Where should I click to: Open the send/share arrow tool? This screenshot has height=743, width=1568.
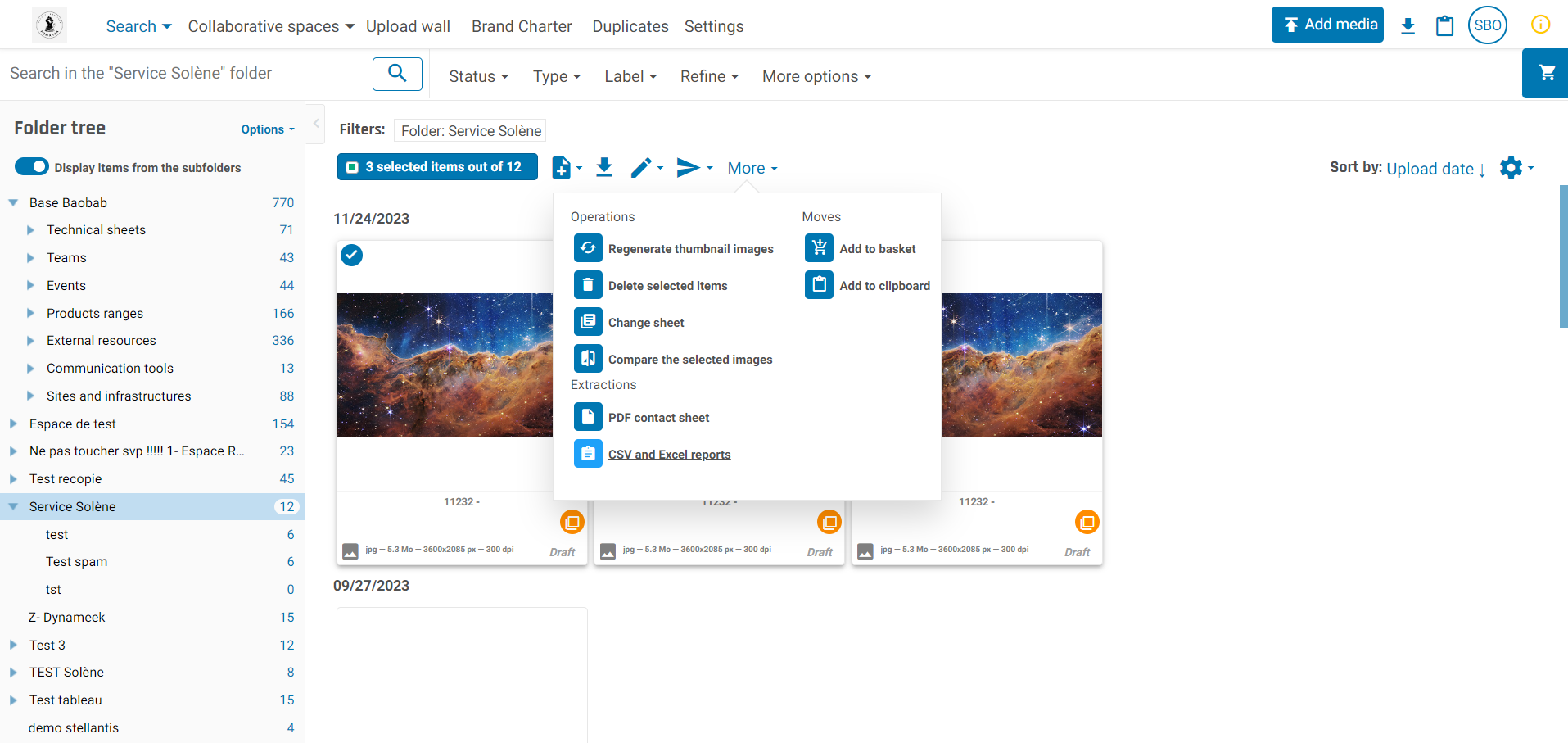pos(694,167)
